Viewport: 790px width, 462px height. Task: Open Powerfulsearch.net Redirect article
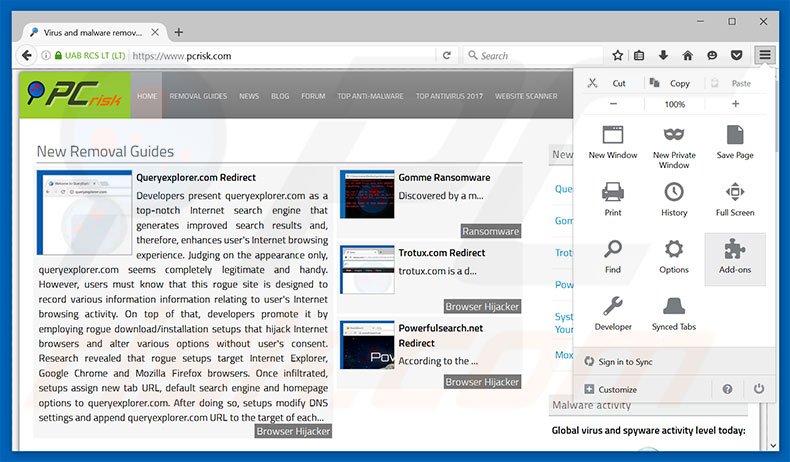point(440,336)
